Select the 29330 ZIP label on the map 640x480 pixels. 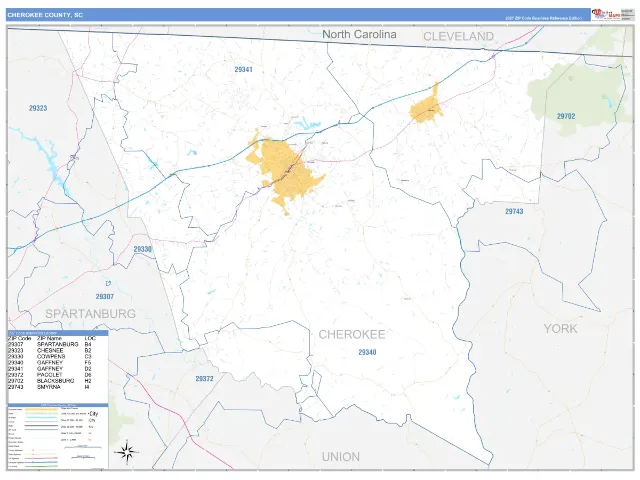(142, 249)
